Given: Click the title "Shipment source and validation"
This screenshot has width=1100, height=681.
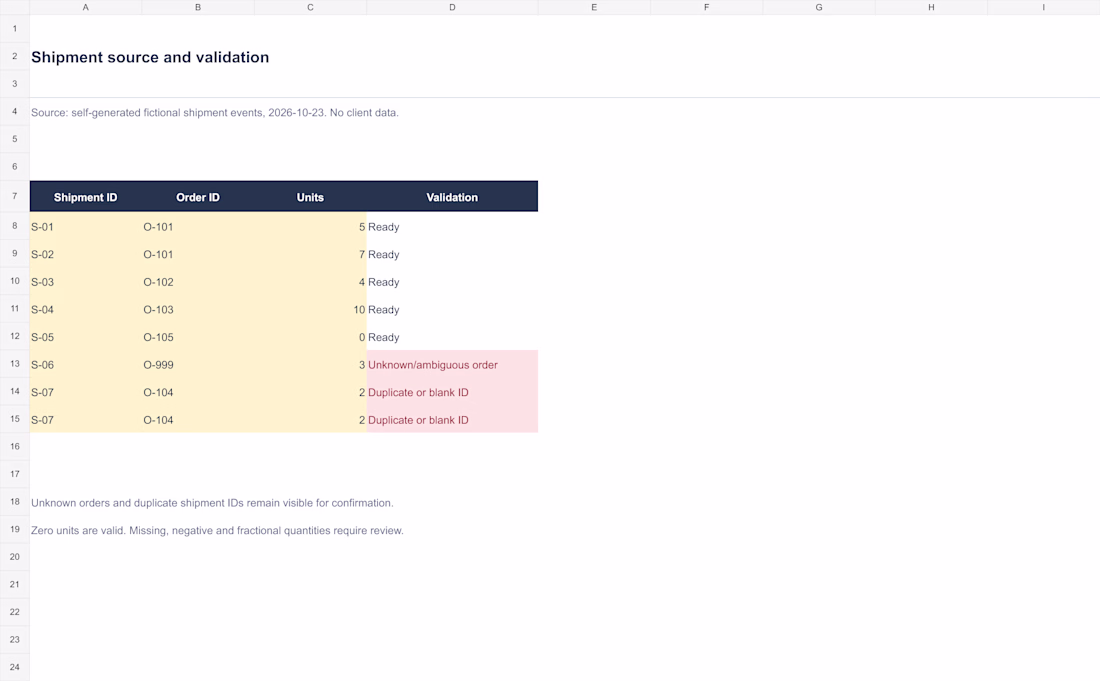Looking at the screenshot, I should click(150, 58).
